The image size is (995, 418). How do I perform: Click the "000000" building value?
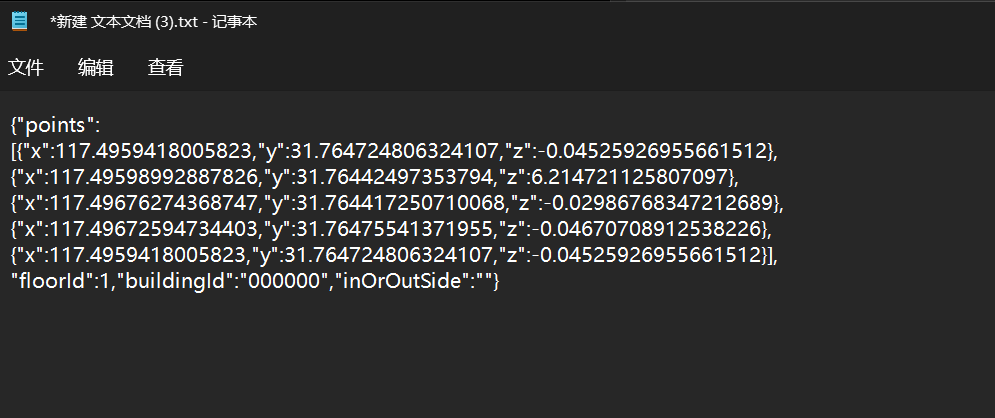coord(282,281)
